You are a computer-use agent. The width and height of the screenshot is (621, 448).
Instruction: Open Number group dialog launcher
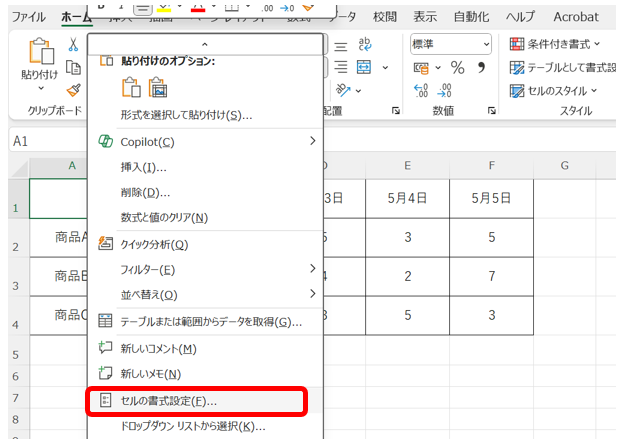click(491, 111)
